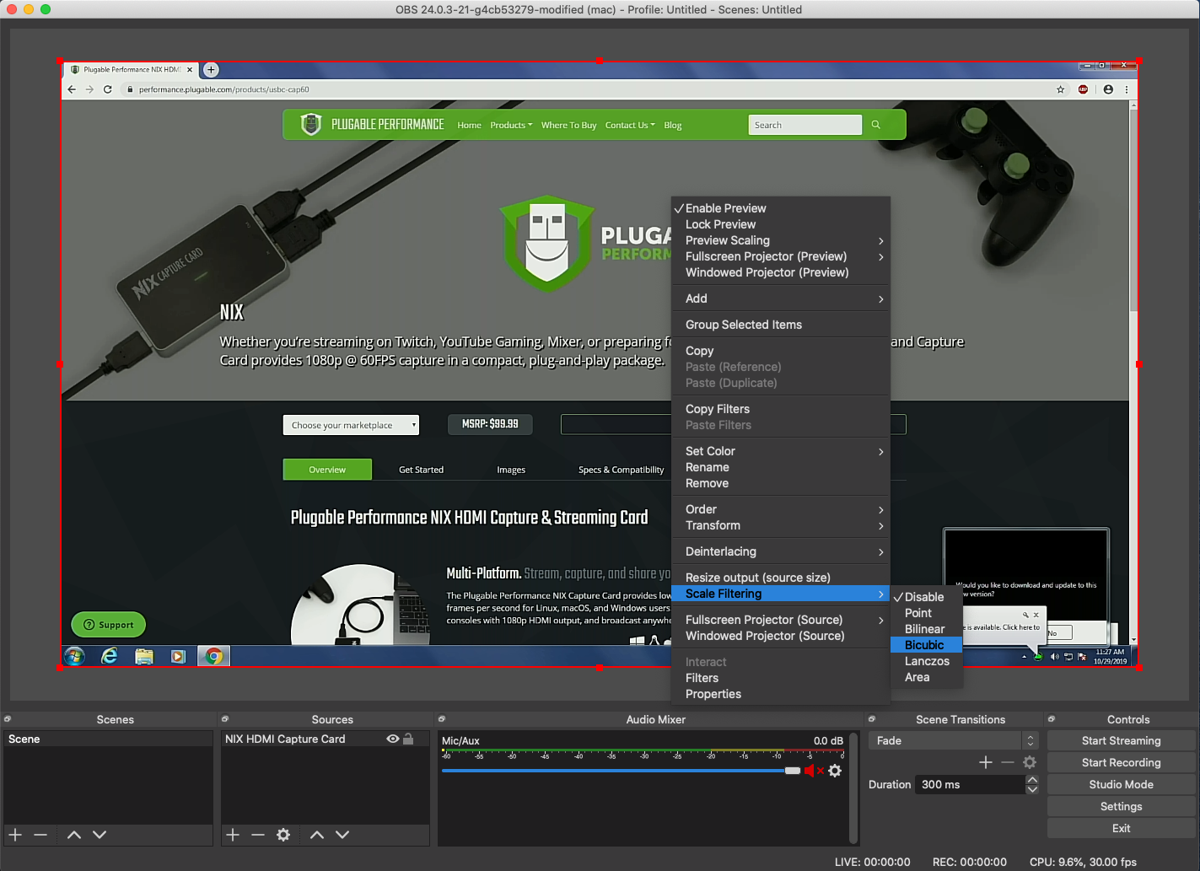
Task: Remove selected source with the minus icon
Action: click(x=259, y=834)
